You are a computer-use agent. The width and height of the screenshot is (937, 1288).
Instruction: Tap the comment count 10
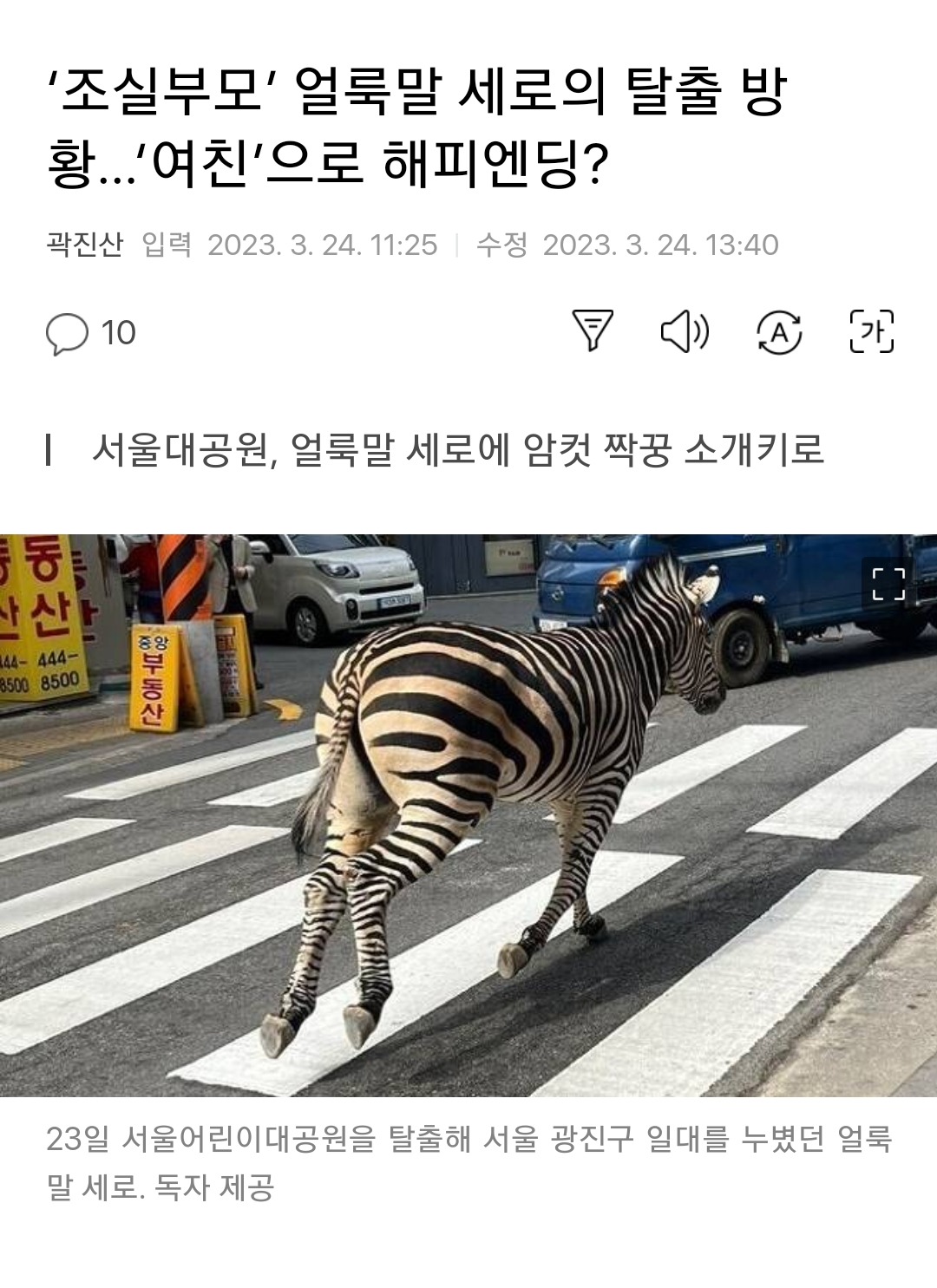(x=118, y=333)
